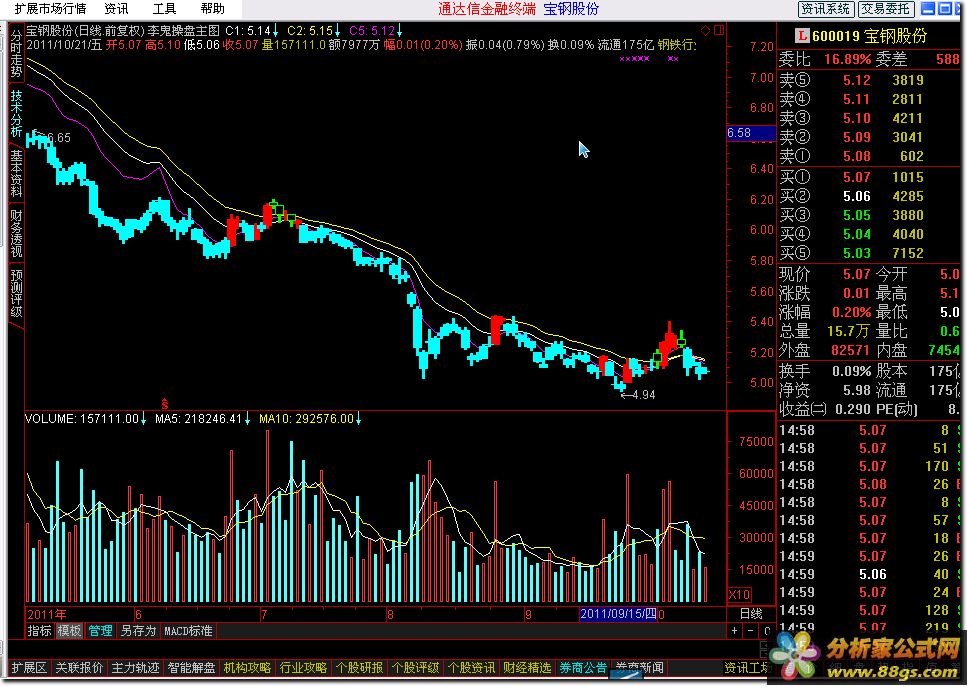969x687 pixels.
Task: Click the red S marker under the chart
Action: [164, 404]
